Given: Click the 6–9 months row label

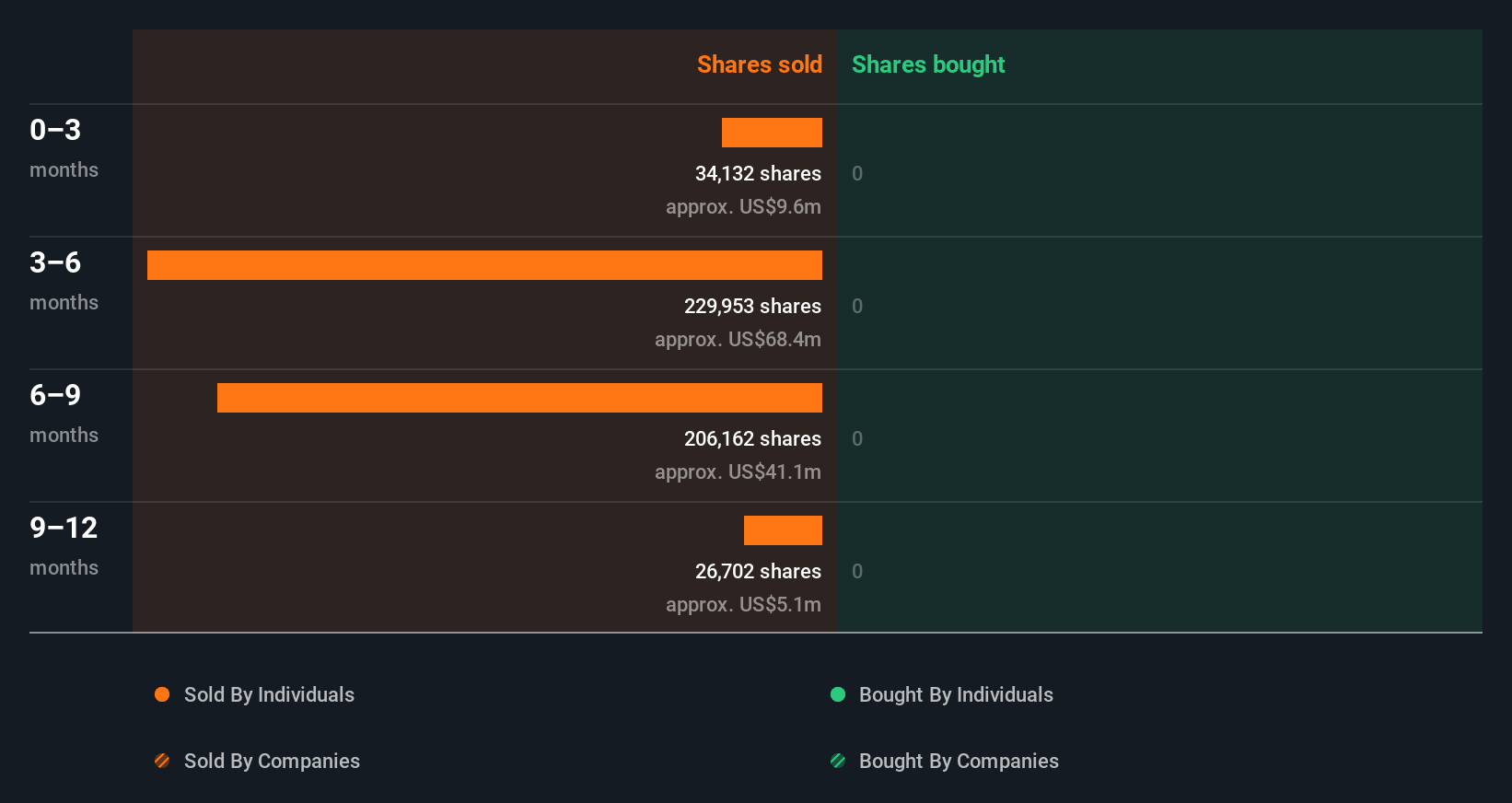Looking at the screenshot, I should click(64, 413).
